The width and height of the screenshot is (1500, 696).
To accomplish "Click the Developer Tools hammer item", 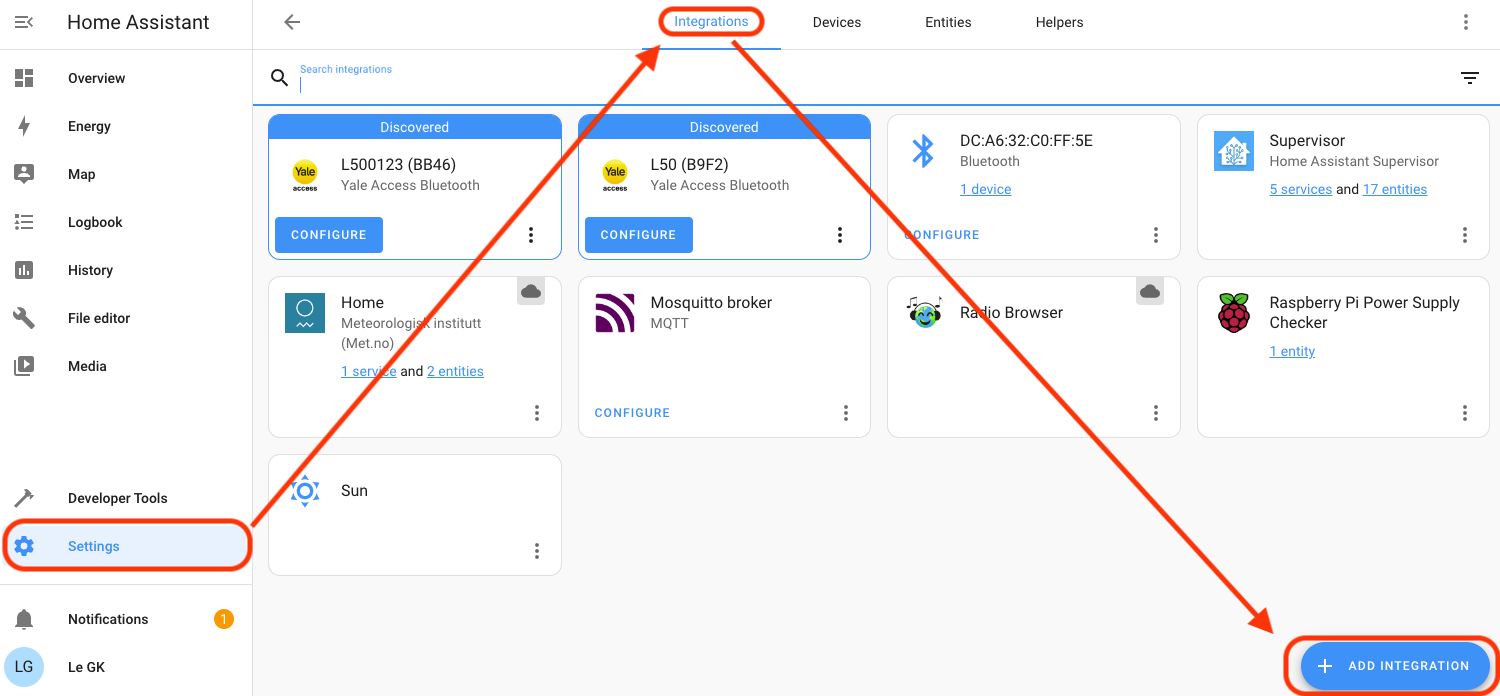I will click(x=117, y=498).
